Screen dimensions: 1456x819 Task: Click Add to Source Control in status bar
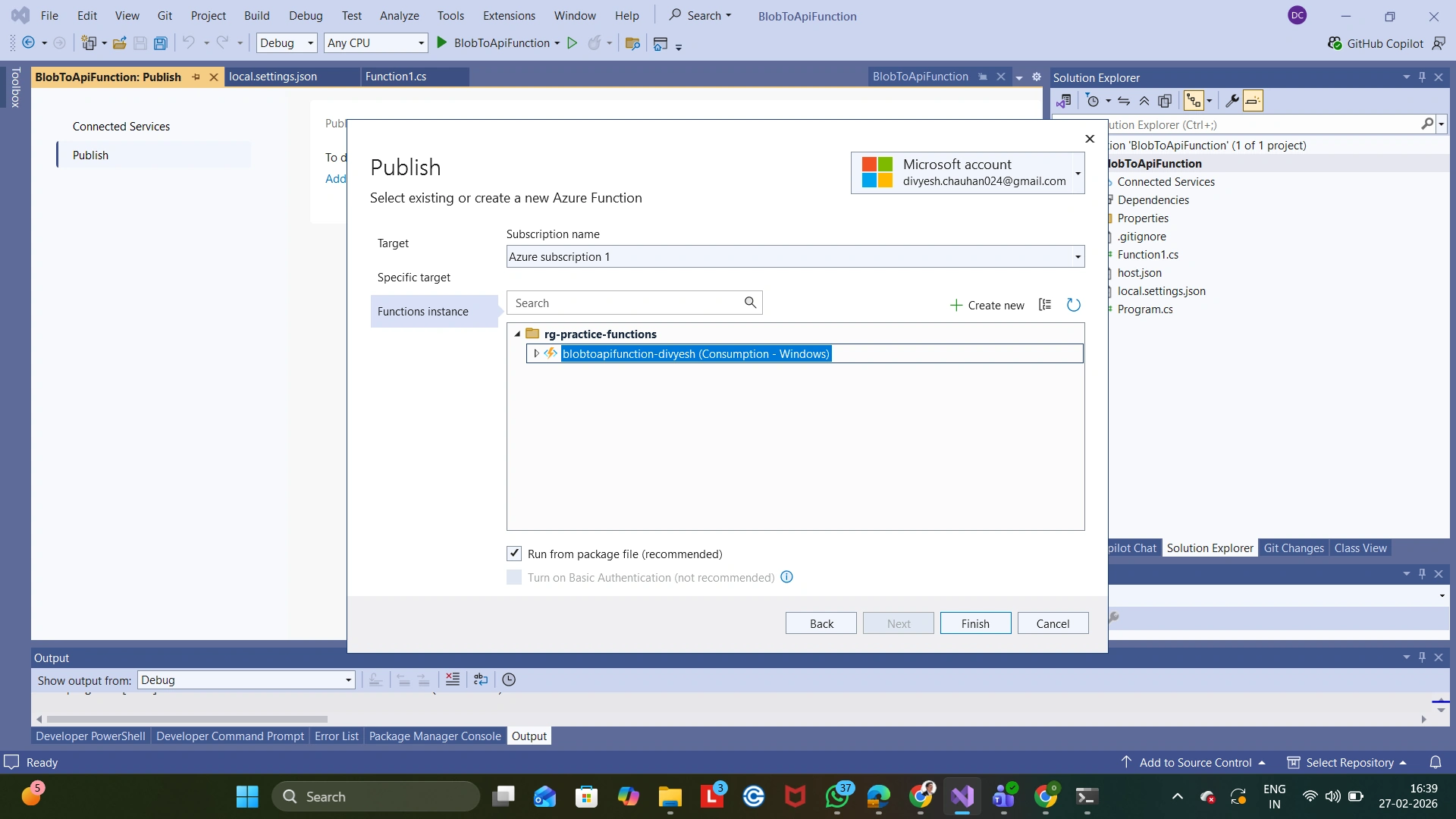(1194, 762)
